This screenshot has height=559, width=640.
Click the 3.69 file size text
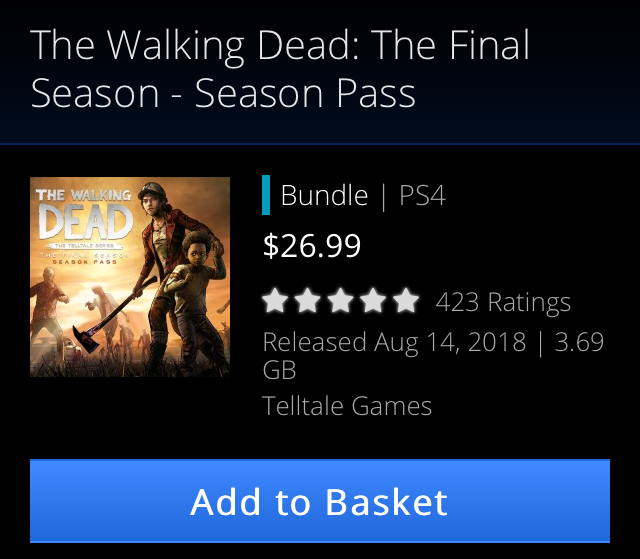click(x=579, y=342)
